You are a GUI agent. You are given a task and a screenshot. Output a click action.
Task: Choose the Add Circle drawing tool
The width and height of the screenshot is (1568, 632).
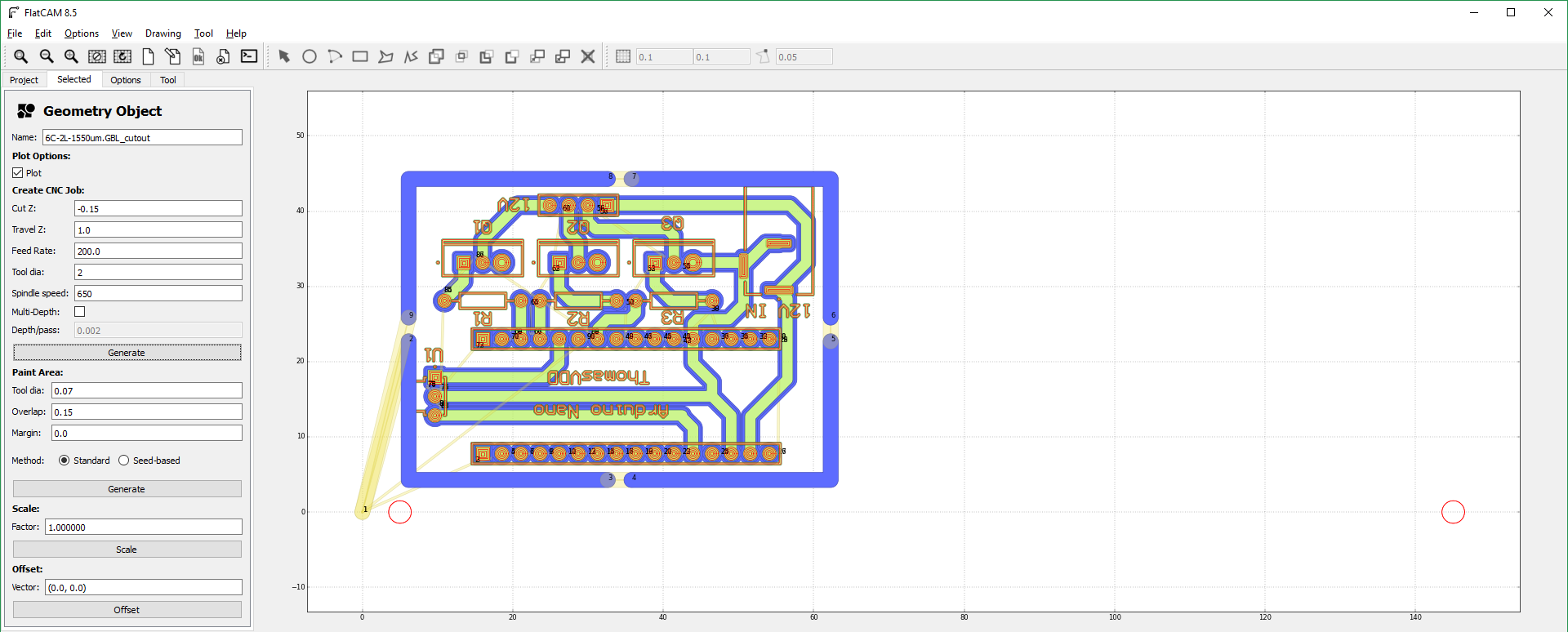(310, 56)
